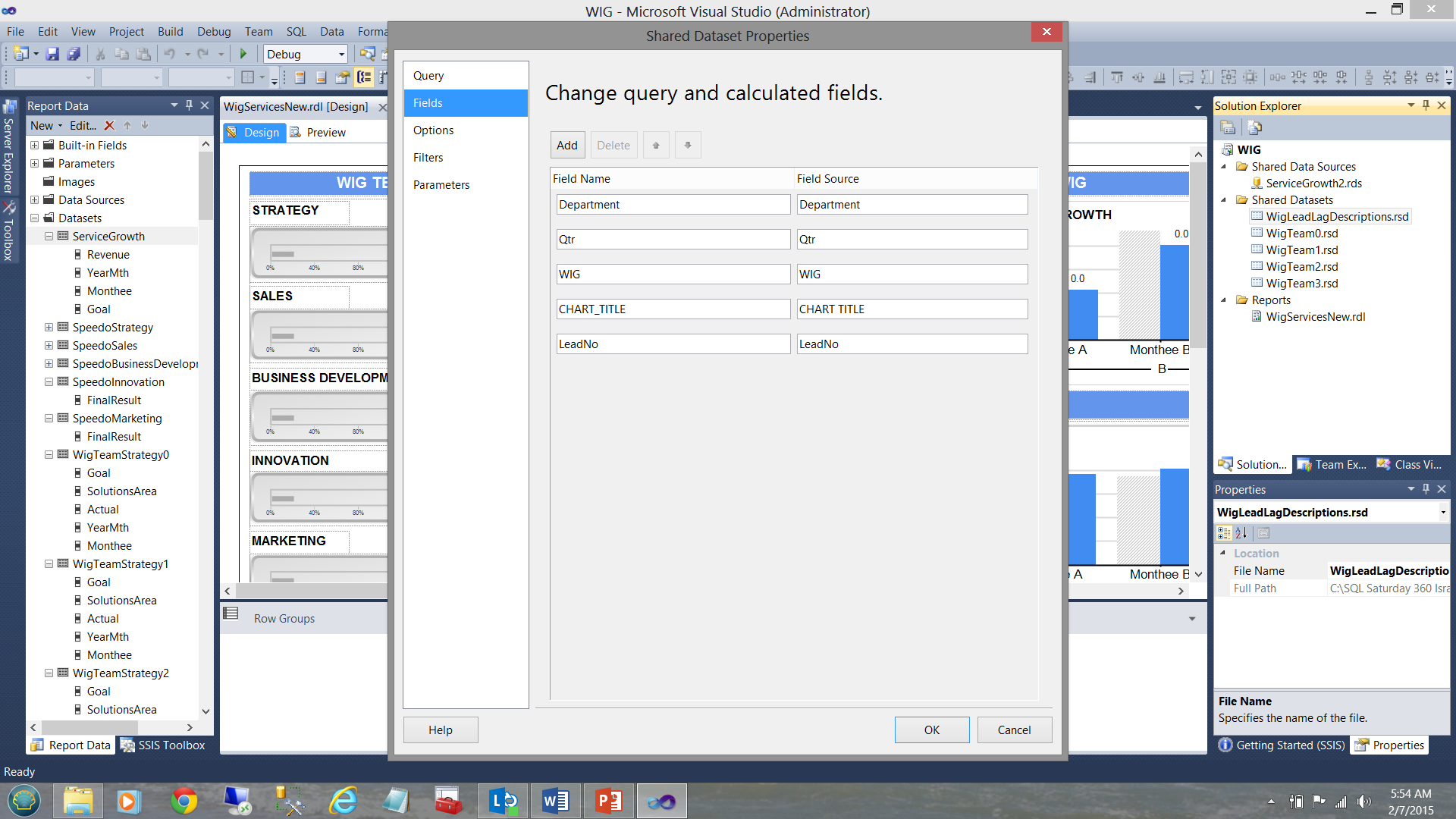Click the CHART_TITLE field name input
The height and width of the screenshot is (819, 1456).
click(673, 309)
